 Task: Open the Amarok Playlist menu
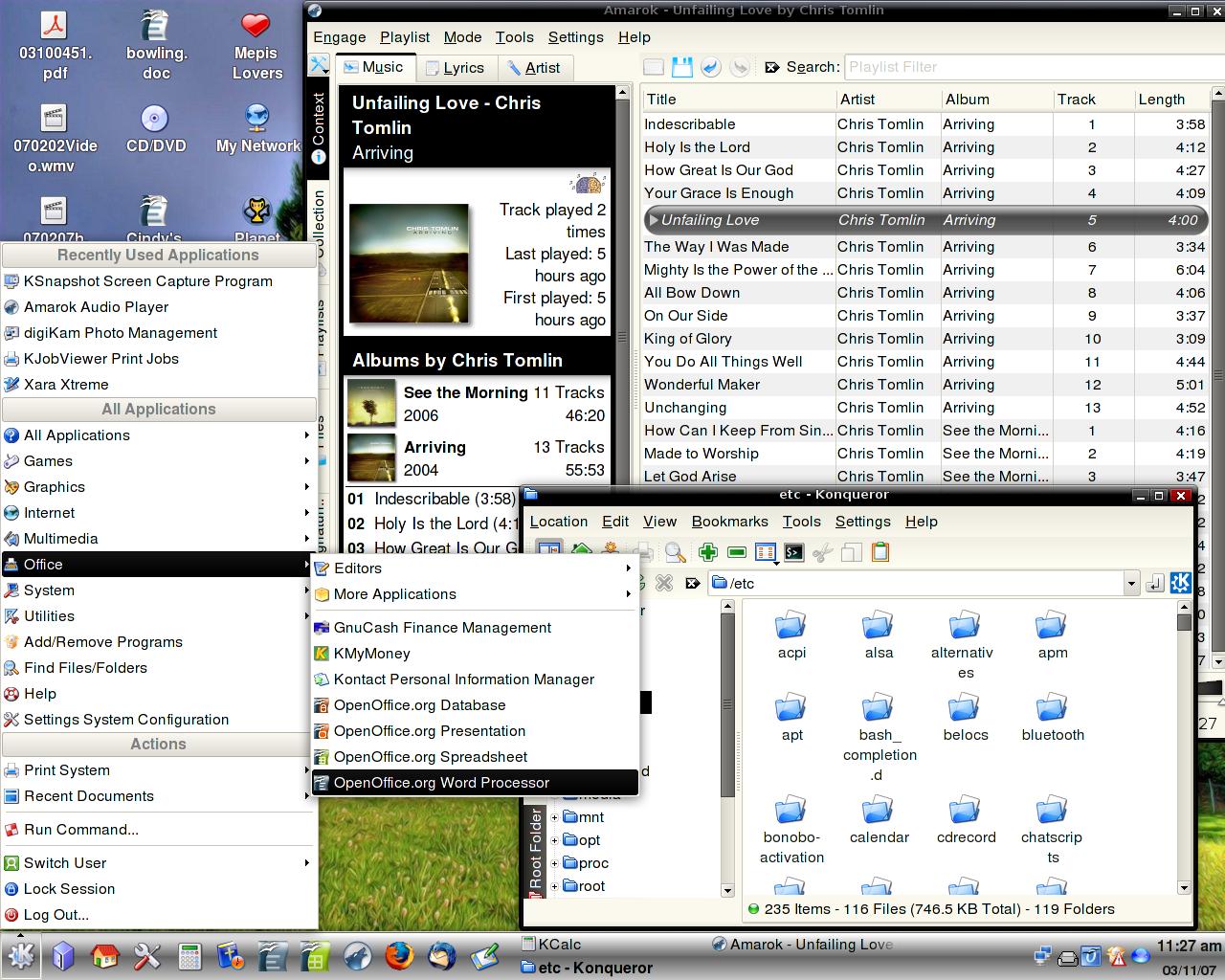pyautogui.click(x=405, y=36)
